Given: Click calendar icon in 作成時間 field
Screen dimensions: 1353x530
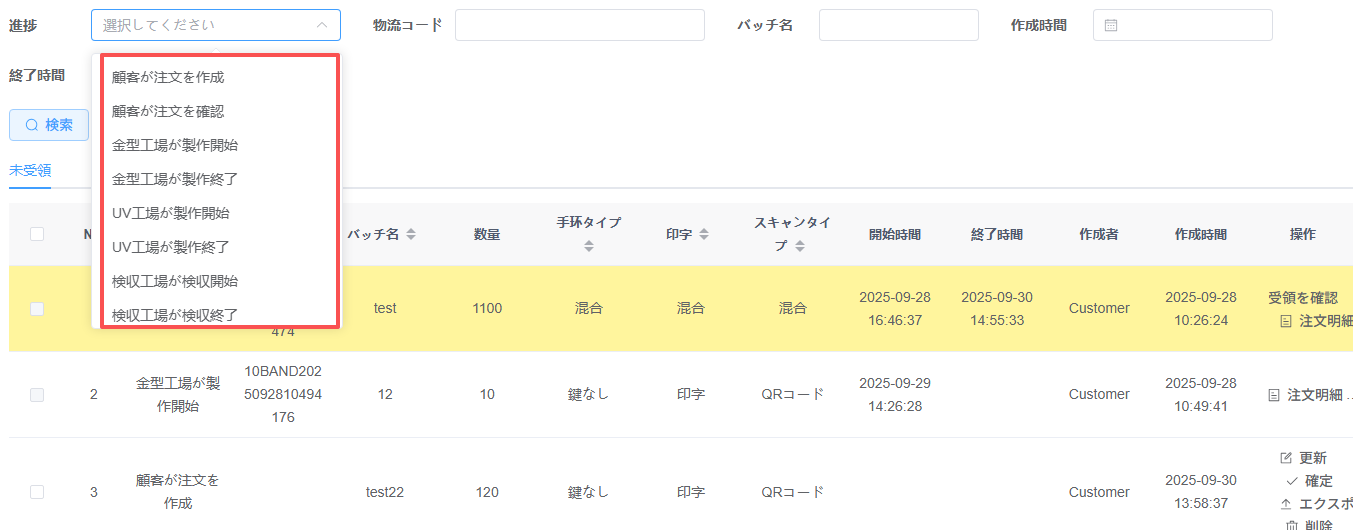Looking at the screenshot, I should tap(1111, 25).
